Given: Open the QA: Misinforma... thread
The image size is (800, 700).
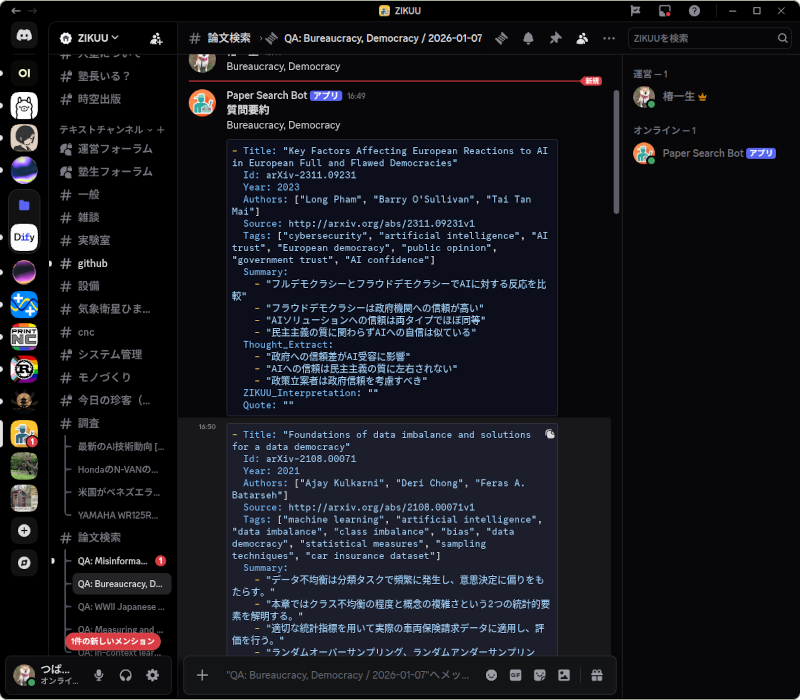Looking at the screenshot, I should [112, 561].
